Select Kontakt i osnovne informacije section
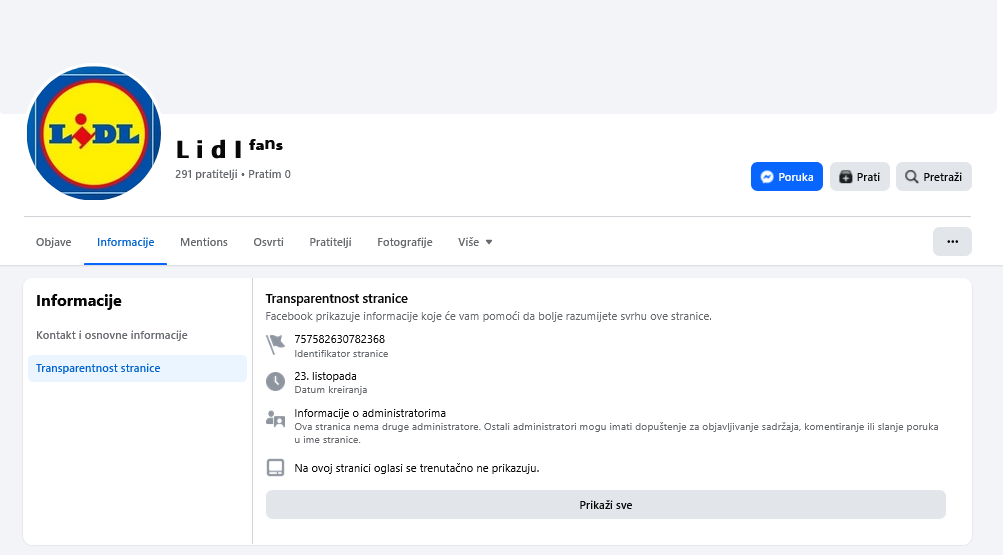This screenshot has width=1004, height=555. click(x=112, y=335)
